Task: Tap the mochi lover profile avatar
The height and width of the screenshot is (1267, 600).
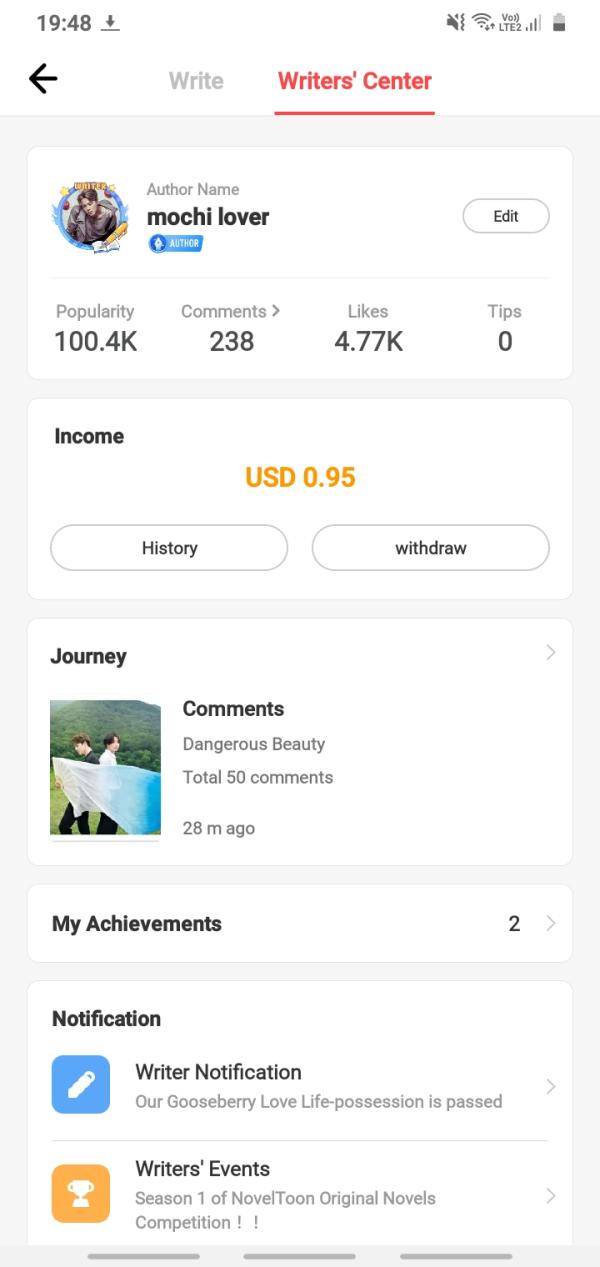Action: (x=90, y=217)
